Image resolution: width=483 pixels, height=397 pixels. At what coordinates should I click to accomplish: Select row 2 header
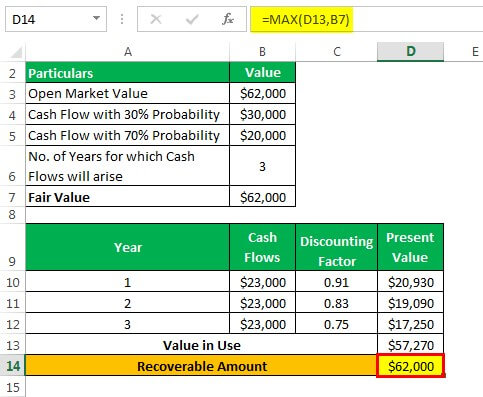(12, 73)
